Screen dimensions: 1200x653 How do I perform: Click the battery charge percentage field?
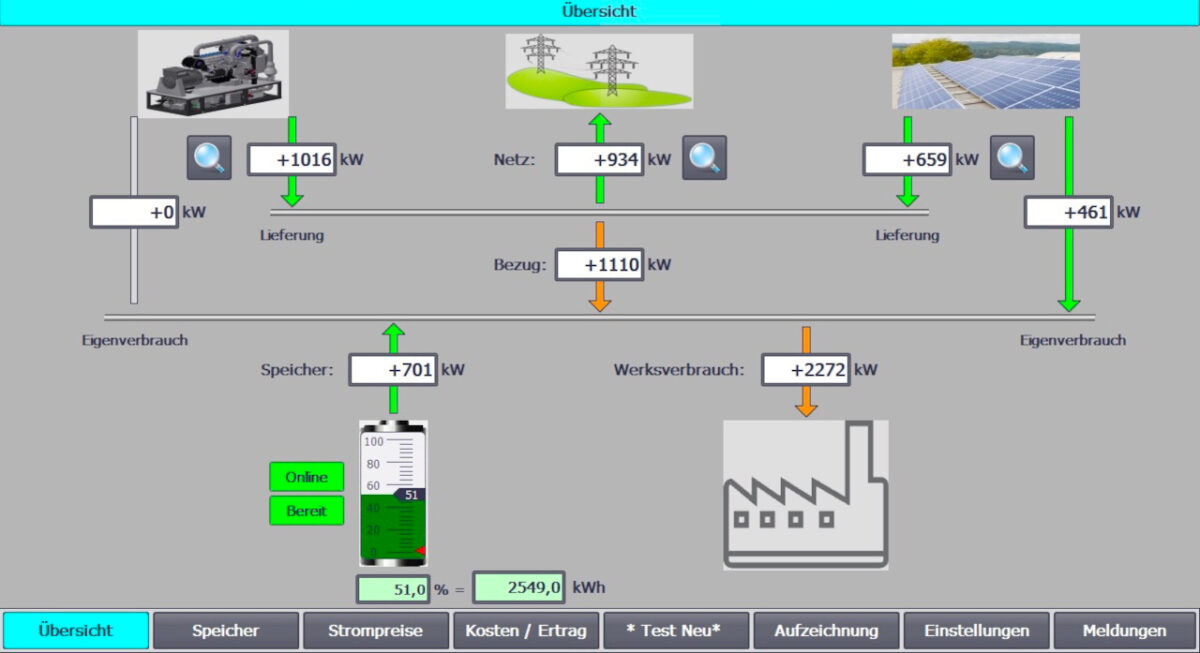[x=393, y=589]
